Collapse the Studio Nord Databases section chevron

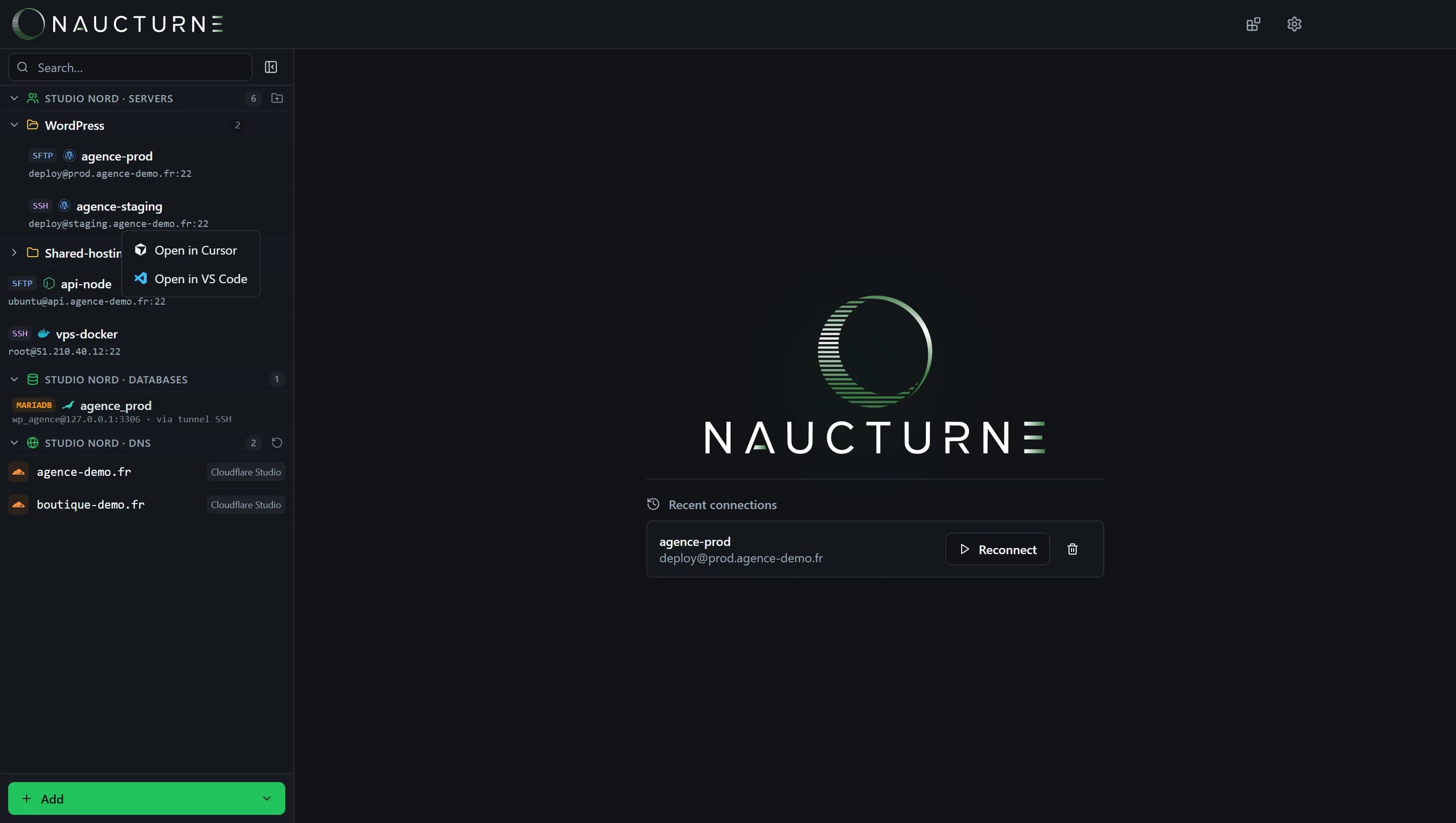(x=14, y=379)
